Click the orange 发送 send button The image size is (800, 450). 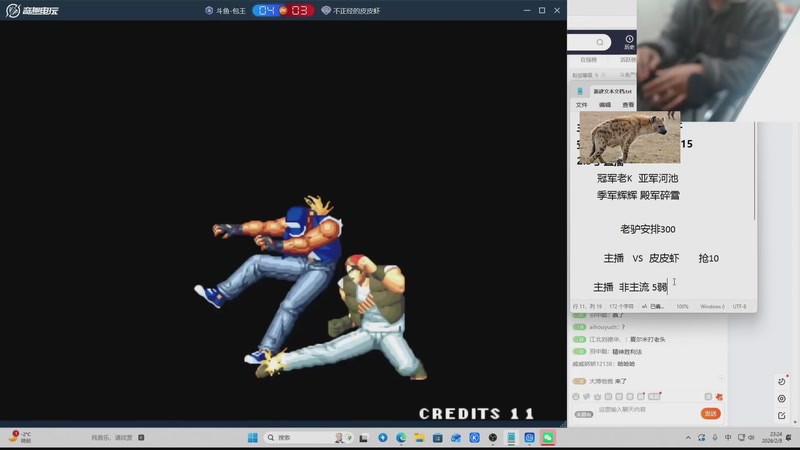[x=711, y=413]
